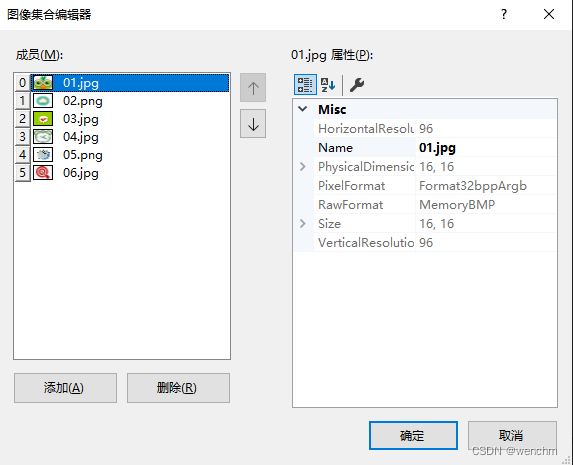
Task: Move selected image up with arrow button
Action: coord(253,88)
